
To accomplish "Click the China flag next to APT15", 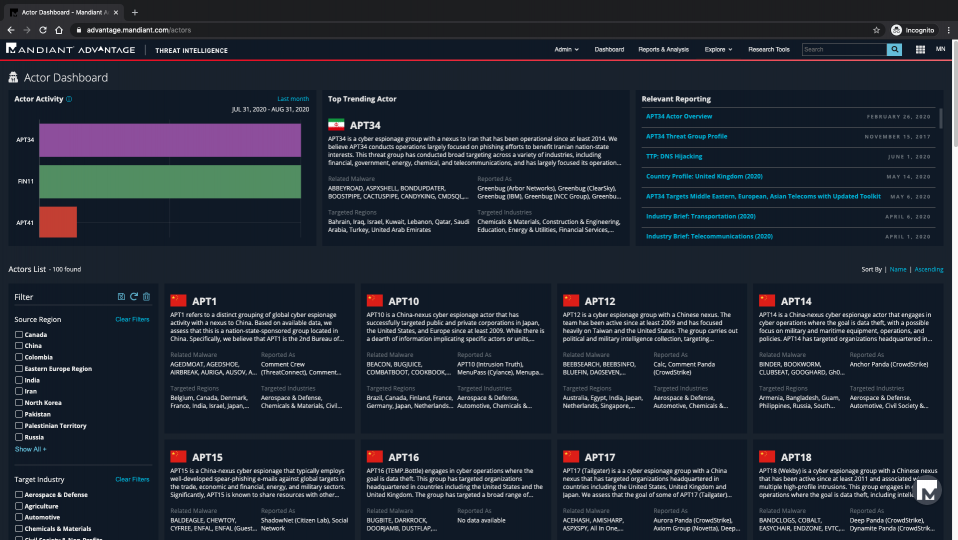I will click(178, 456).
